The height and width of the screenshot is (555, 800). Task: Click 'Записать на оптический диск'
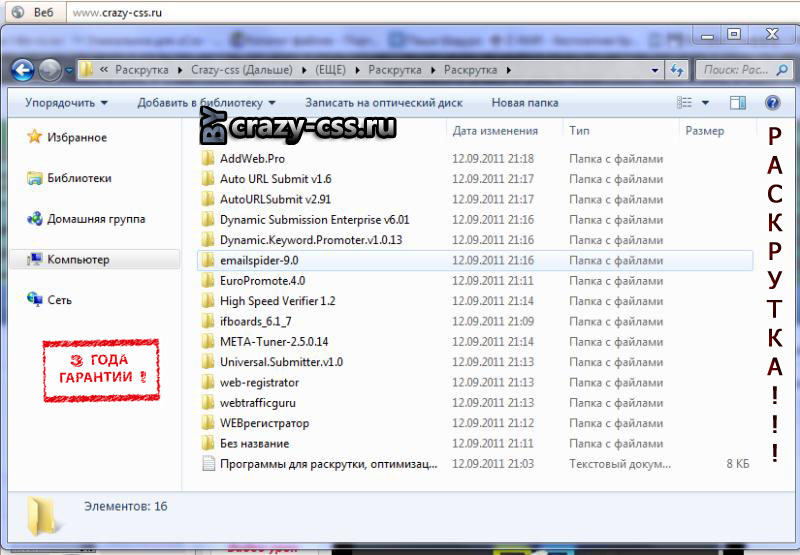(384, 103)
